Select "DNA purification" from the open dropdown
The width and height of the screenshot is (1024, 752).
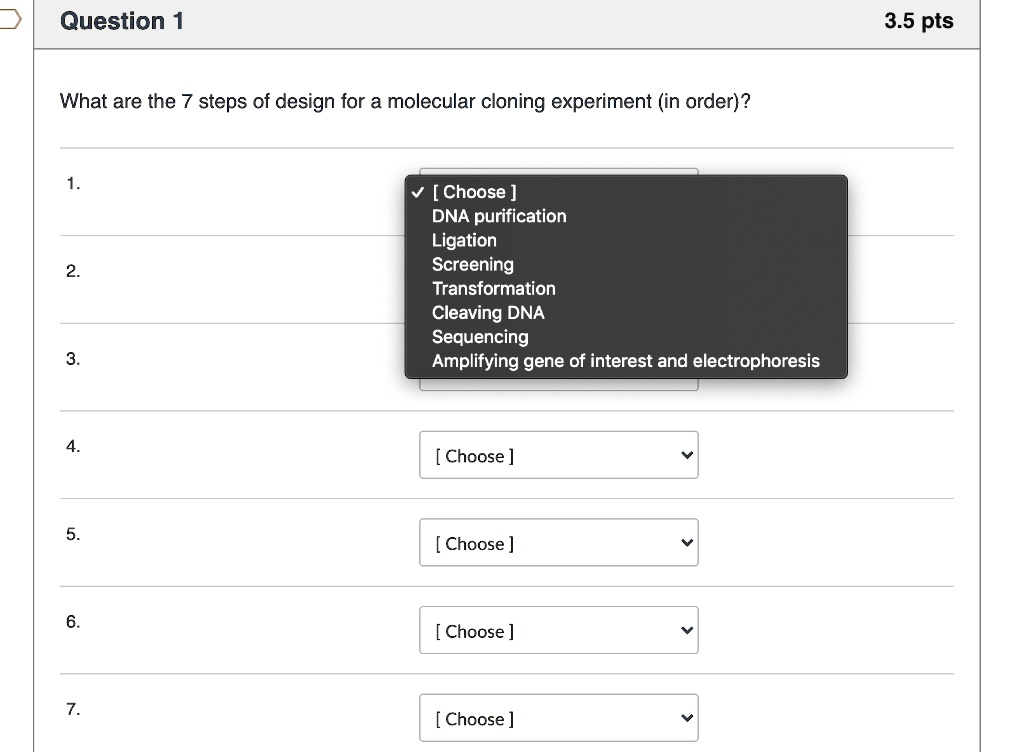pos(498,216)
